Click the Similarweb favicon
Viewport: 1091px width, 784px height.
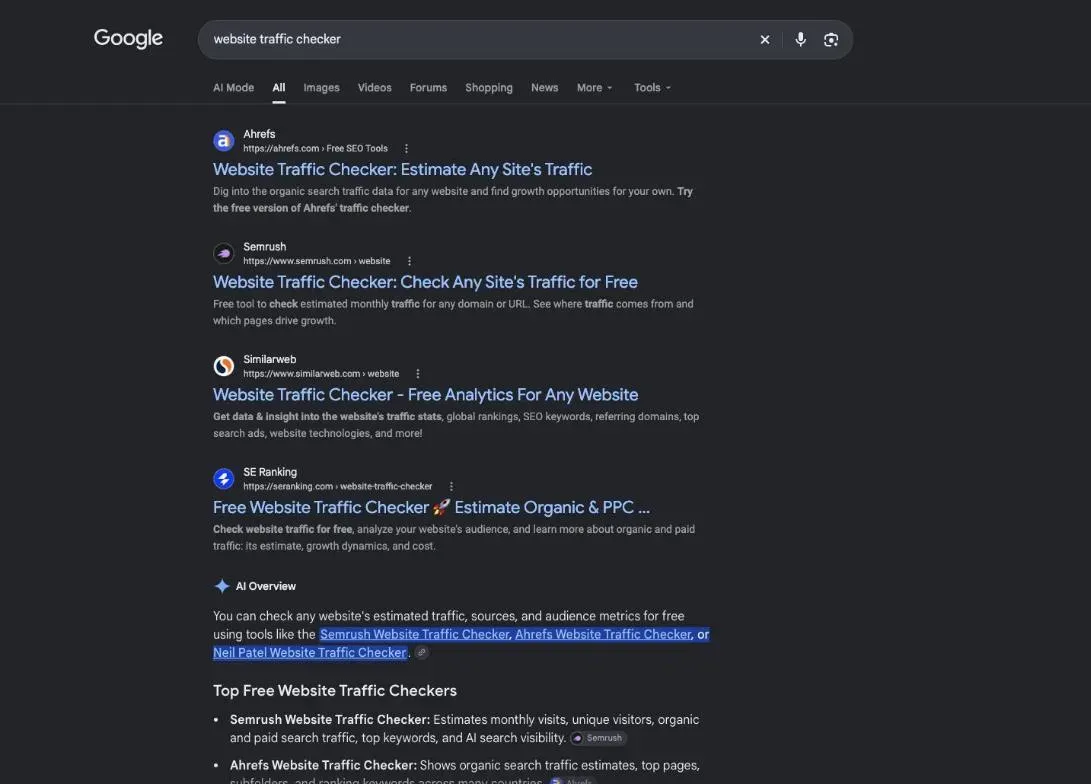(223, 367)
